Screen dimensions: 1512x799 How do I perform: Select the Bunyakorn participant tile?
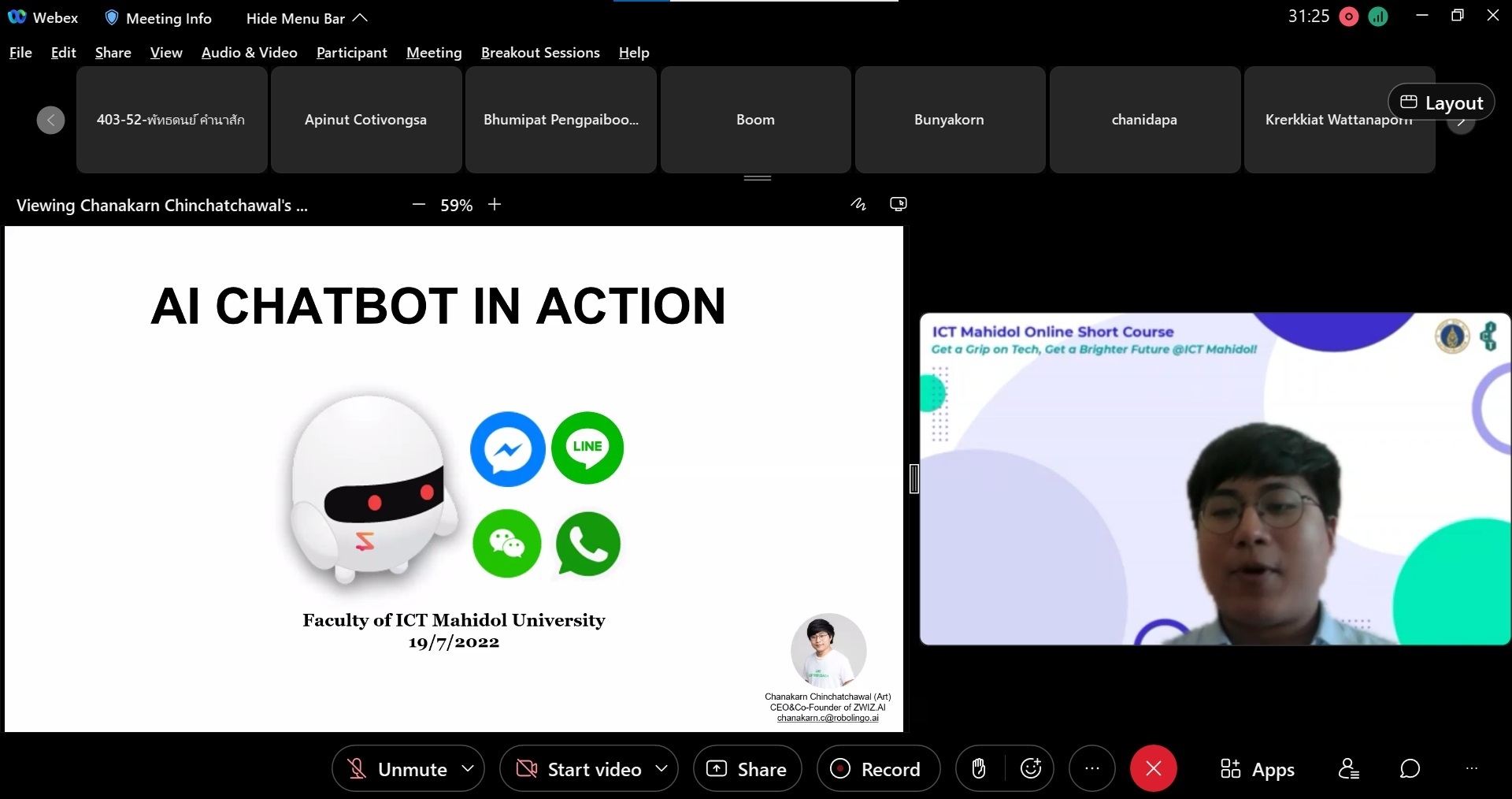[950, 120]
